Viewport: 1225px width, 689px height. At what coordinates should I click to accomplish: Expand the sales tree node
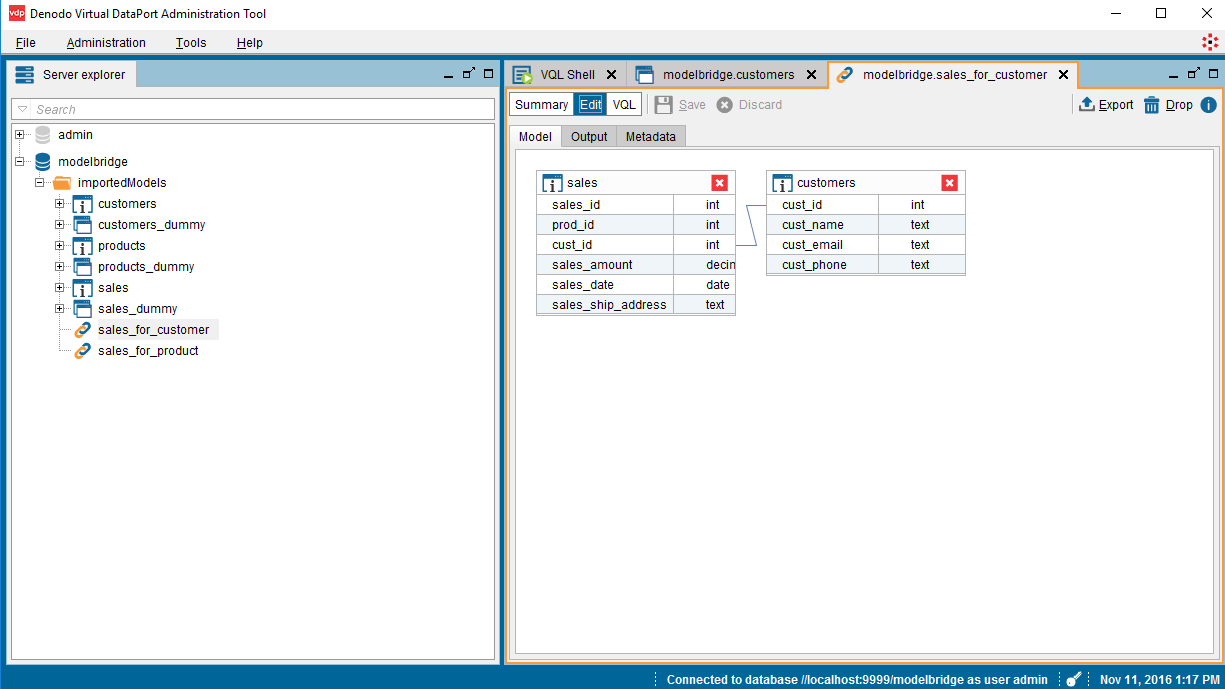coord(60,288)
